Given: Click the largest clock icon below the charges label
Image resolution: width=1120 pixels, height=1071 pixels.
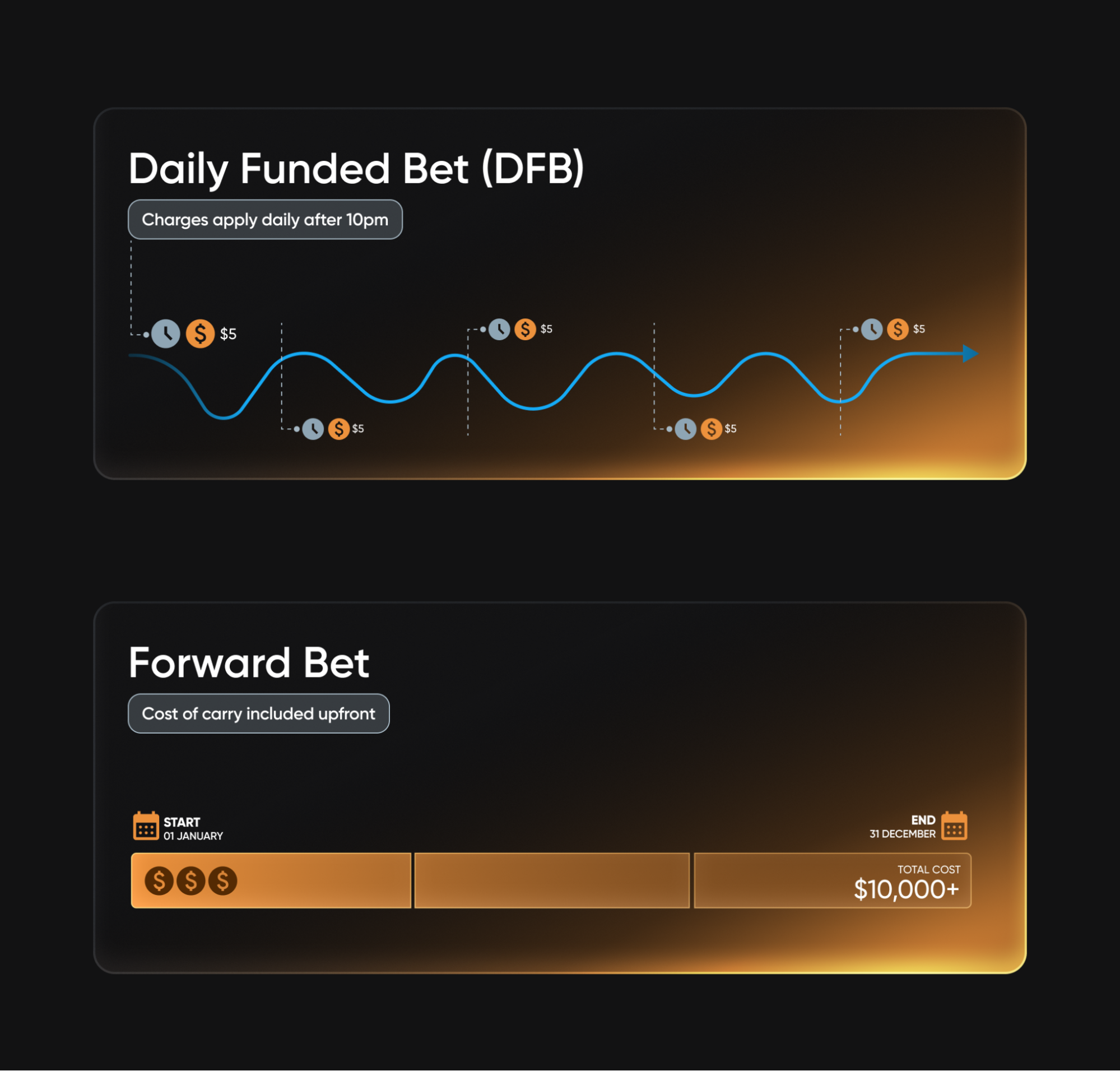Looking at the screenshot, I should pos(165,334).
